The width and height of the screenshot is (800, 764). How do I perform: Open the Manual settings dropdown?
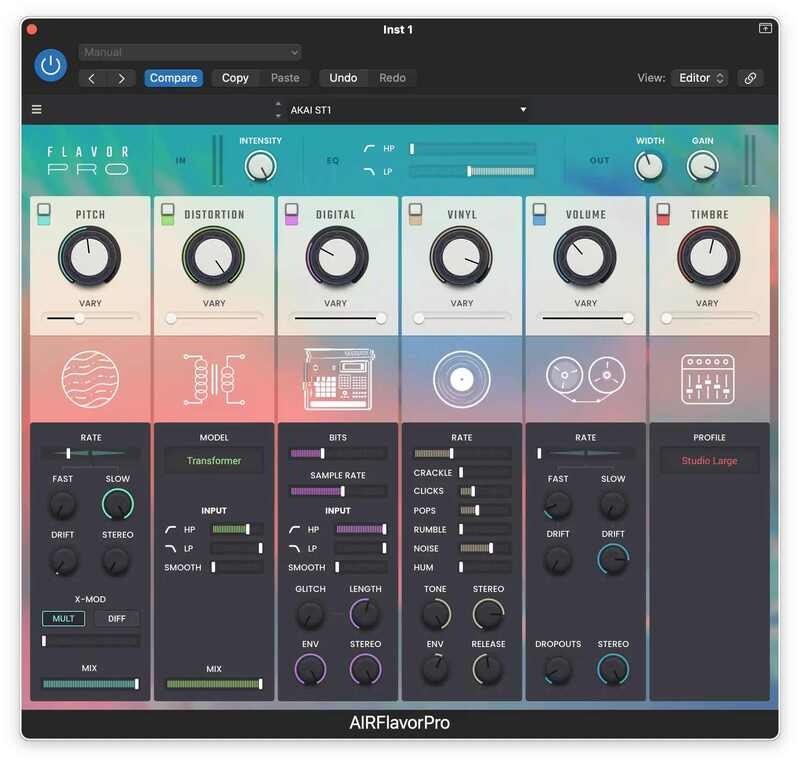190,52
